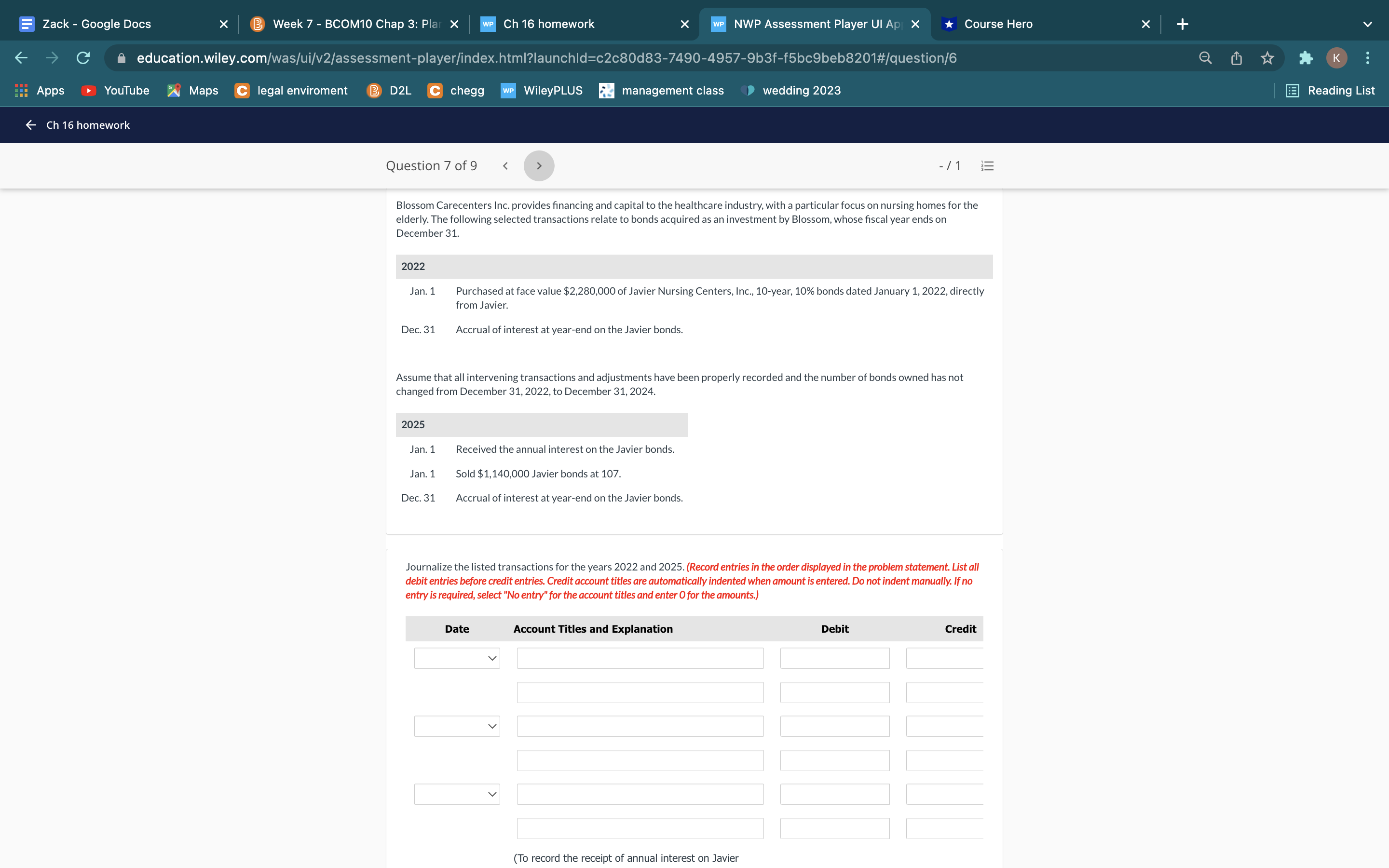The image size is (1389, 868).
Task: Go to the next question arrow
Action: click(x=538, y=166)
